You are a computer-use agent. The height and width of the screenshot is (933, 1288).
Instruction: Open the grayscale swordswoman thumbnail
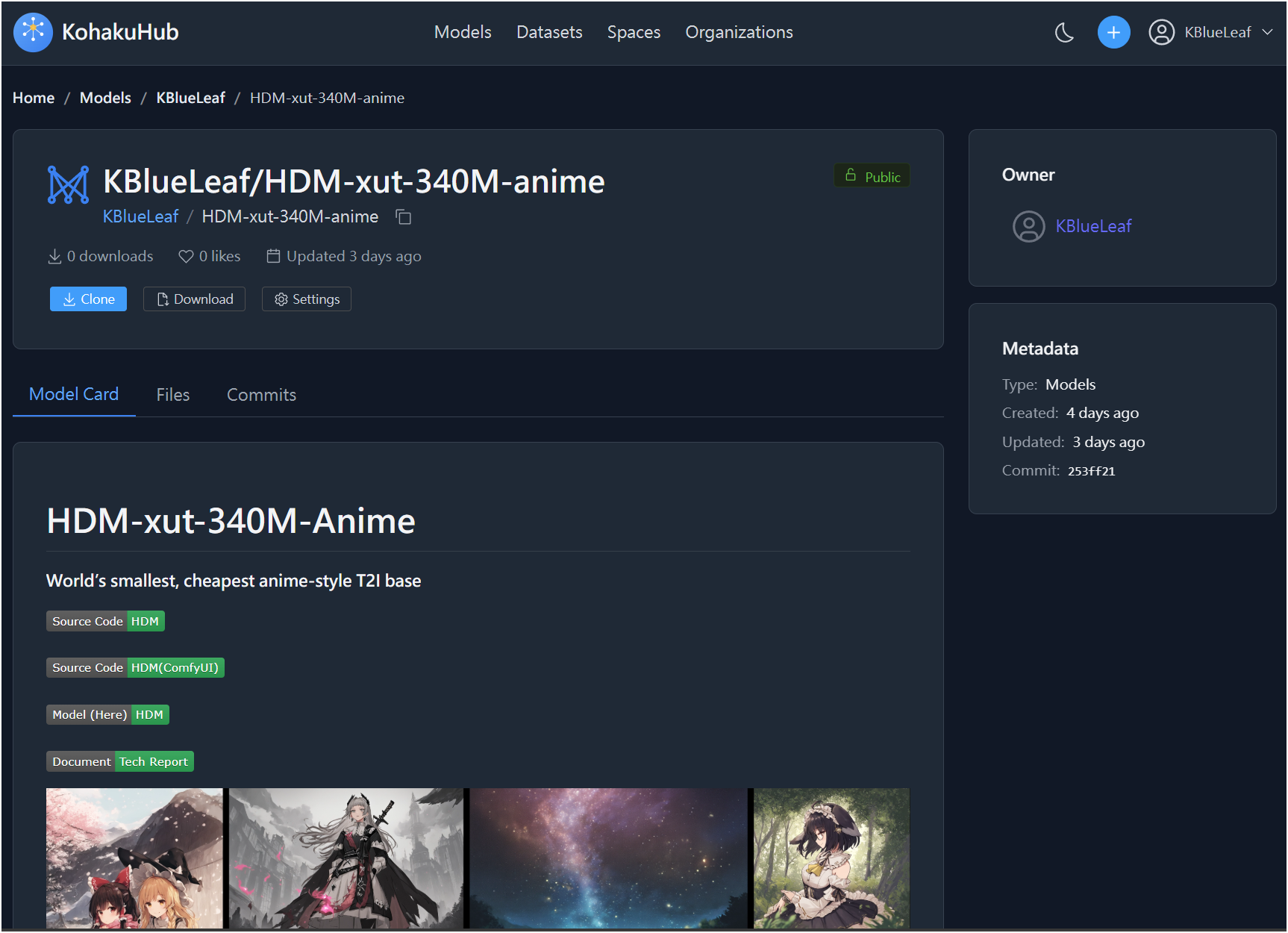(346, 858)
